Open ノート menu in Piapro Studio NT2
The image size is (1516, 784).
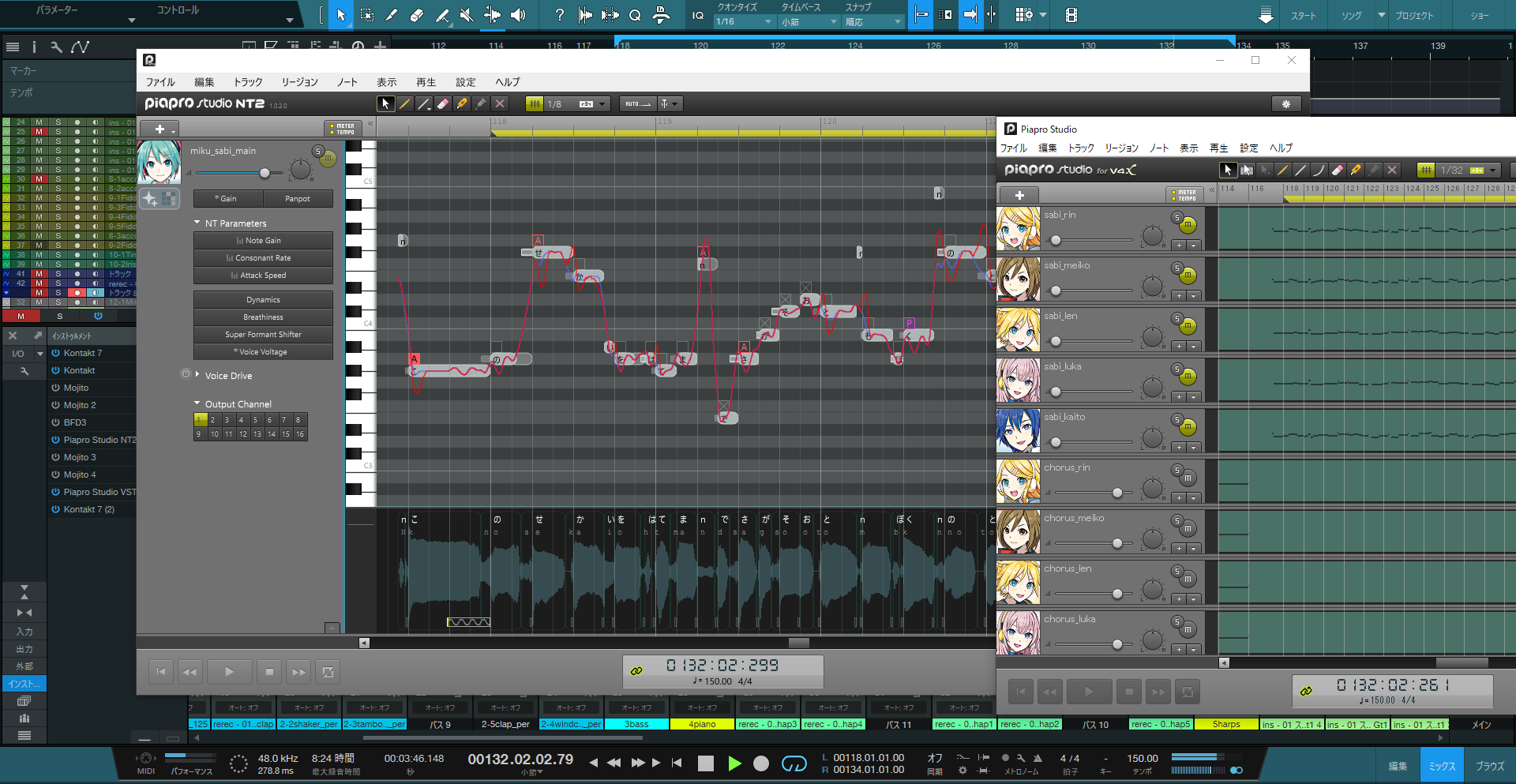(x=347, y=82)
